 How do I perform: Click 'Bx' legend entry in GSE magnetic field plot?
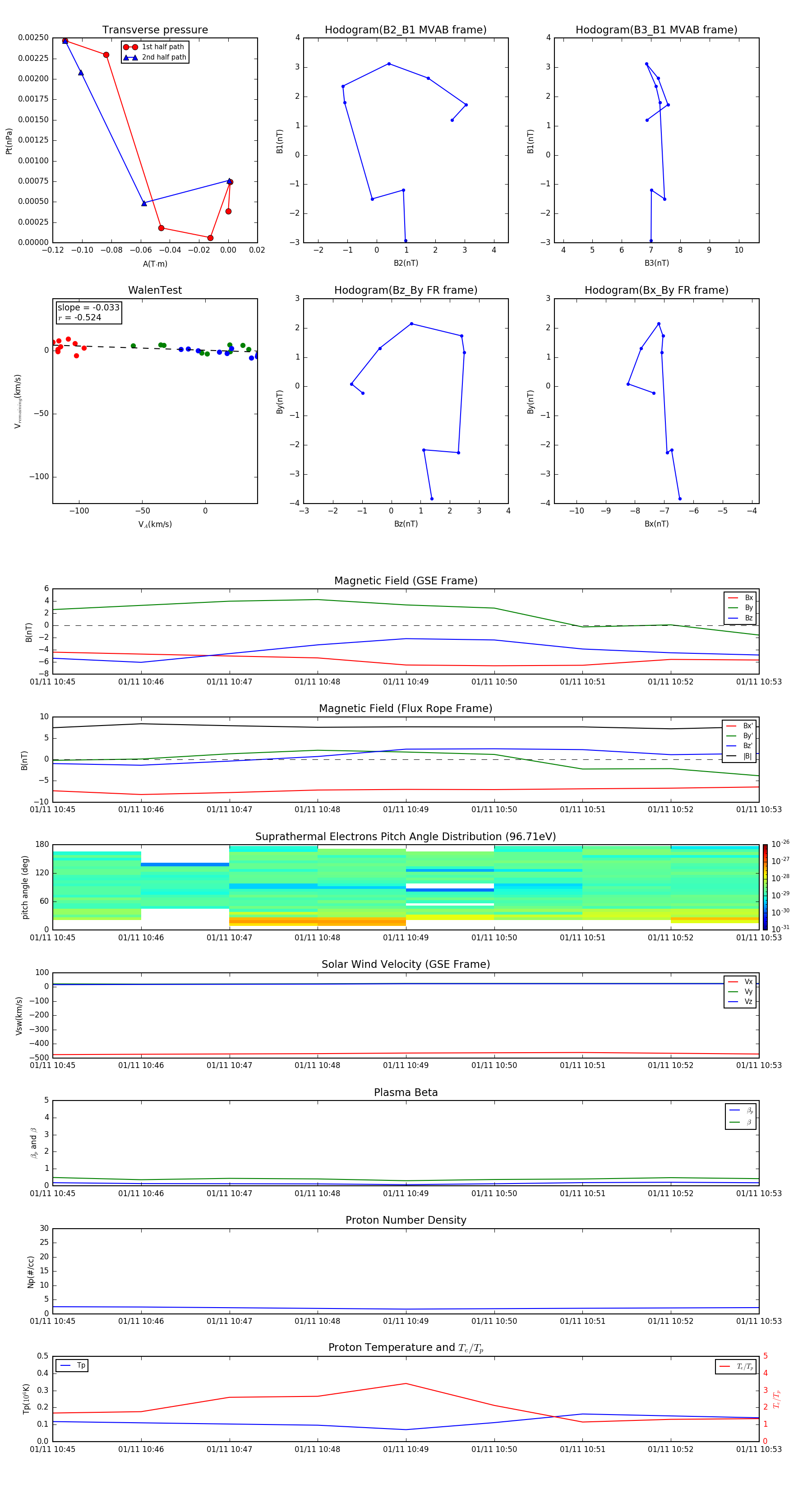click(x=740, y=598)
